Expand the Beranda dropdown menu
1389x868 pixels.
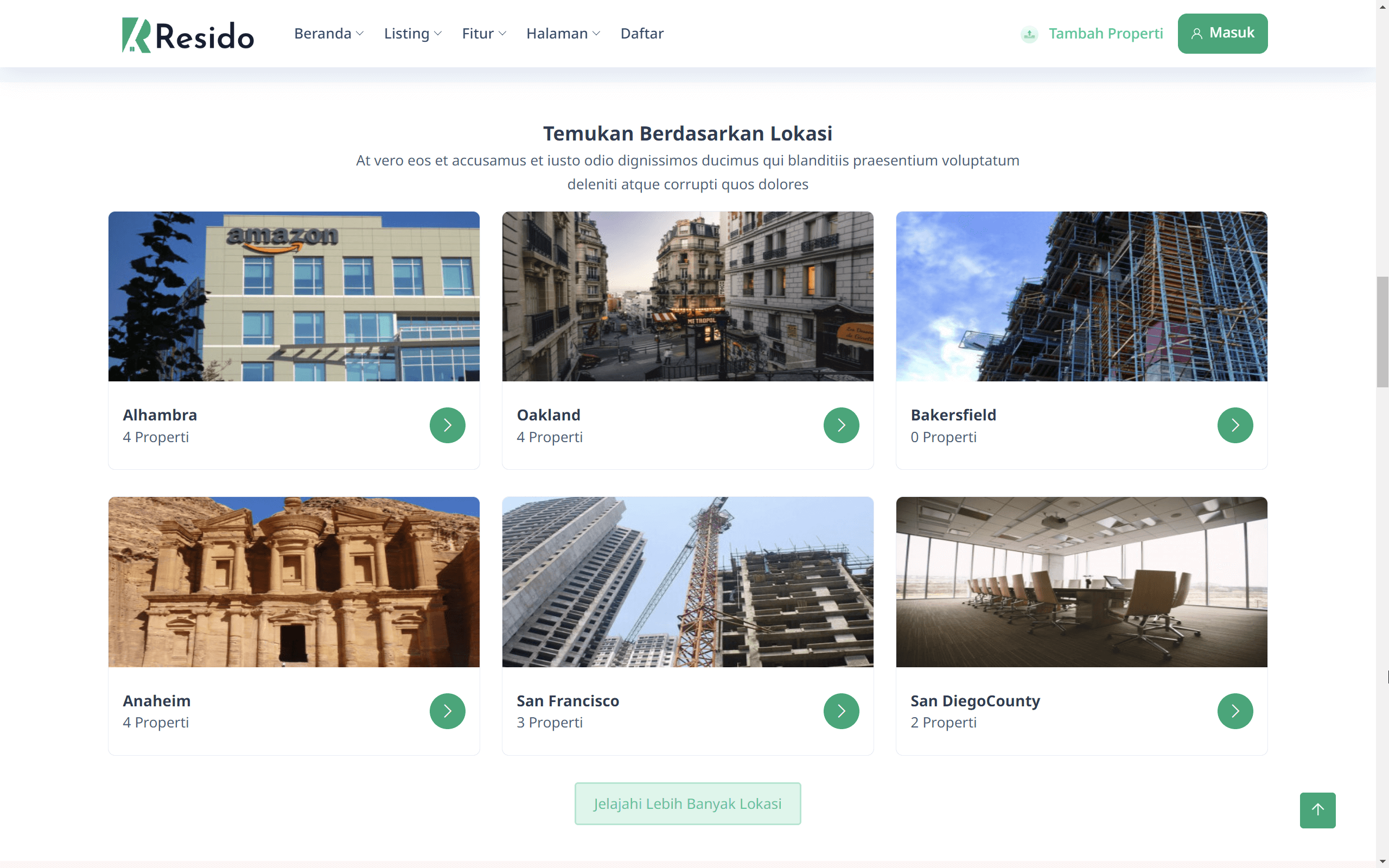click(x=328, y=34)
